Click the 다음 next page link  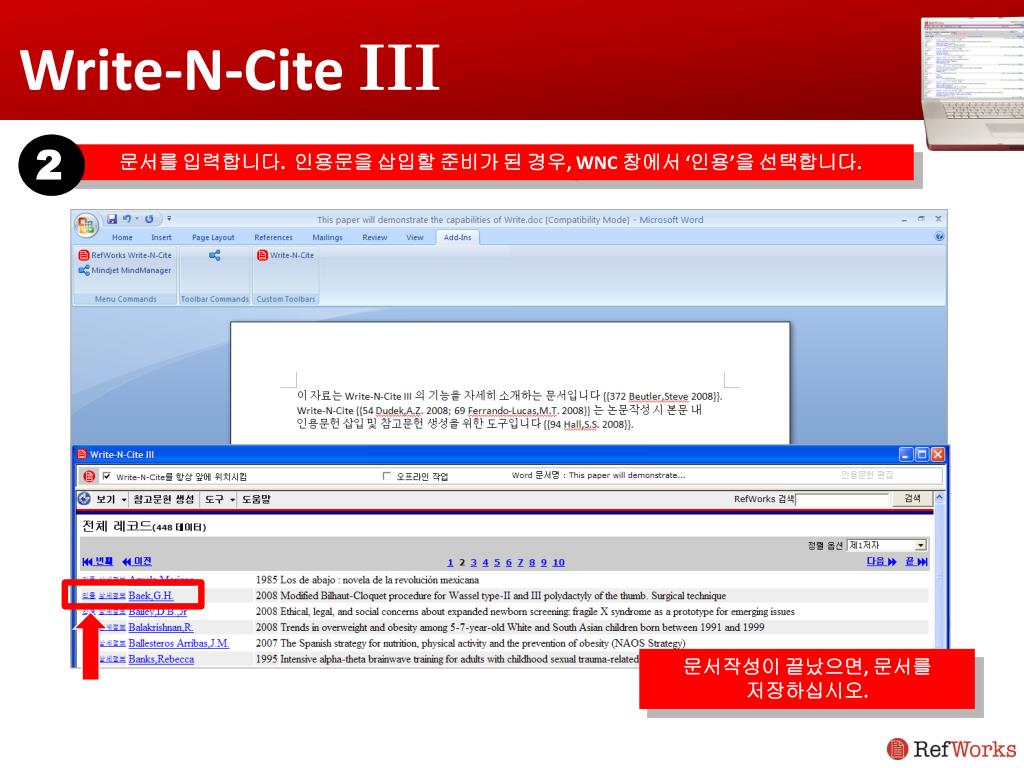point(882,562)
